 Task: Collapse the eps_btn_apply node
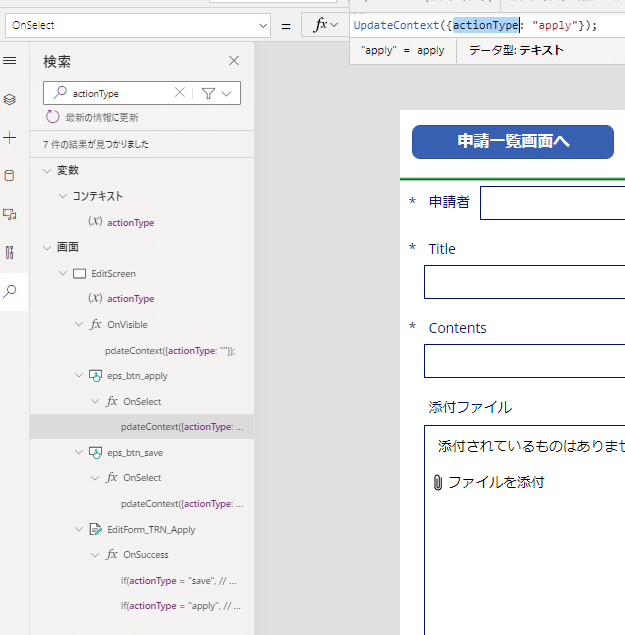[x=79, y=375]
